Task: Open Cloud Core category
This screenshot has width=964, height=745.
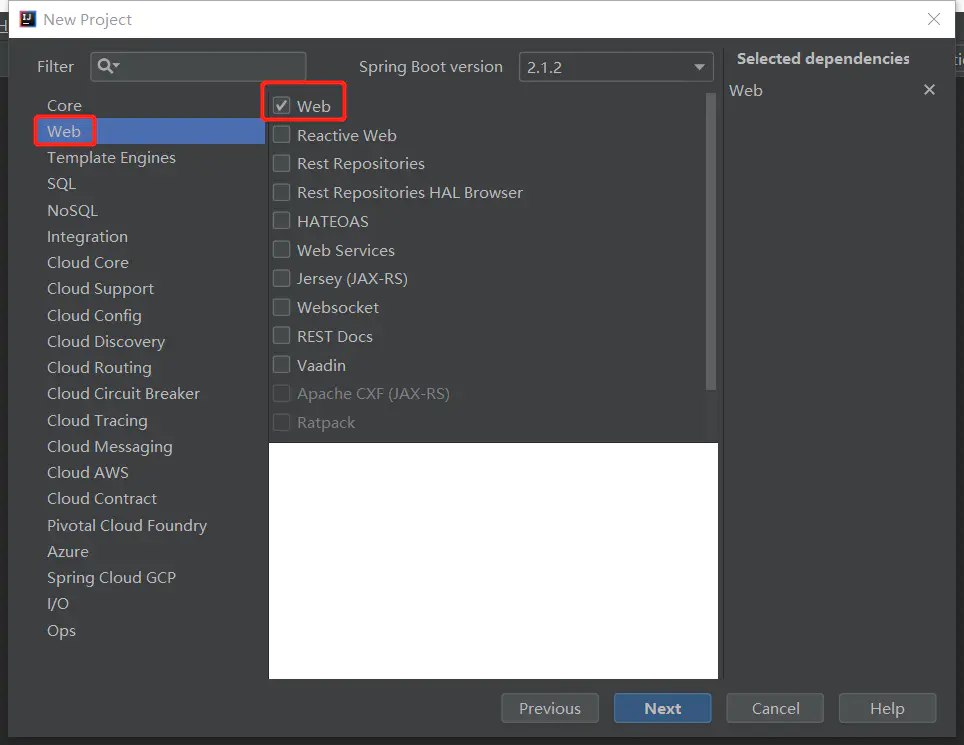Action: tap(88, 262)
